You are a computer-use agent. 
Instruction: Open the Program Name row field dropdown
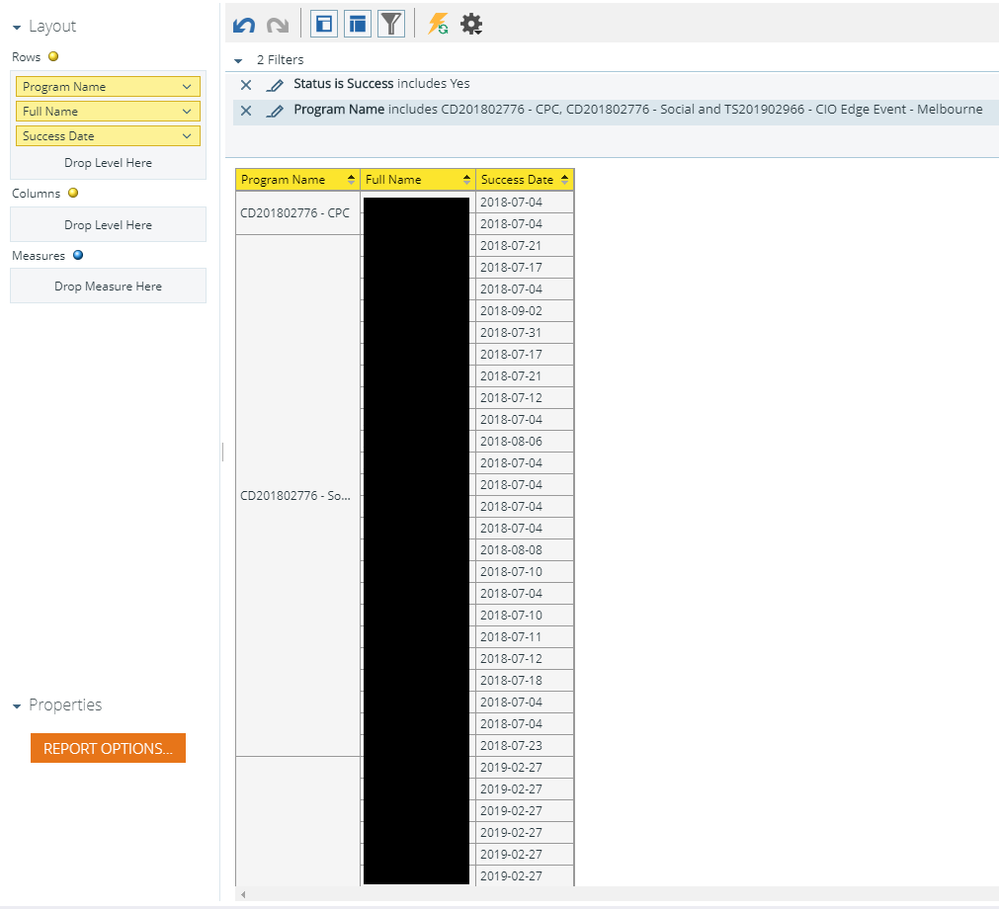187,87
